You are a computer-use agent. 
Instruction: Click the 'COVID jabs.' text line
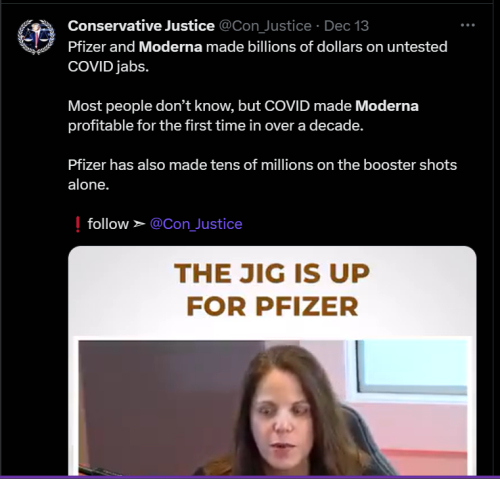click(108, 67)
